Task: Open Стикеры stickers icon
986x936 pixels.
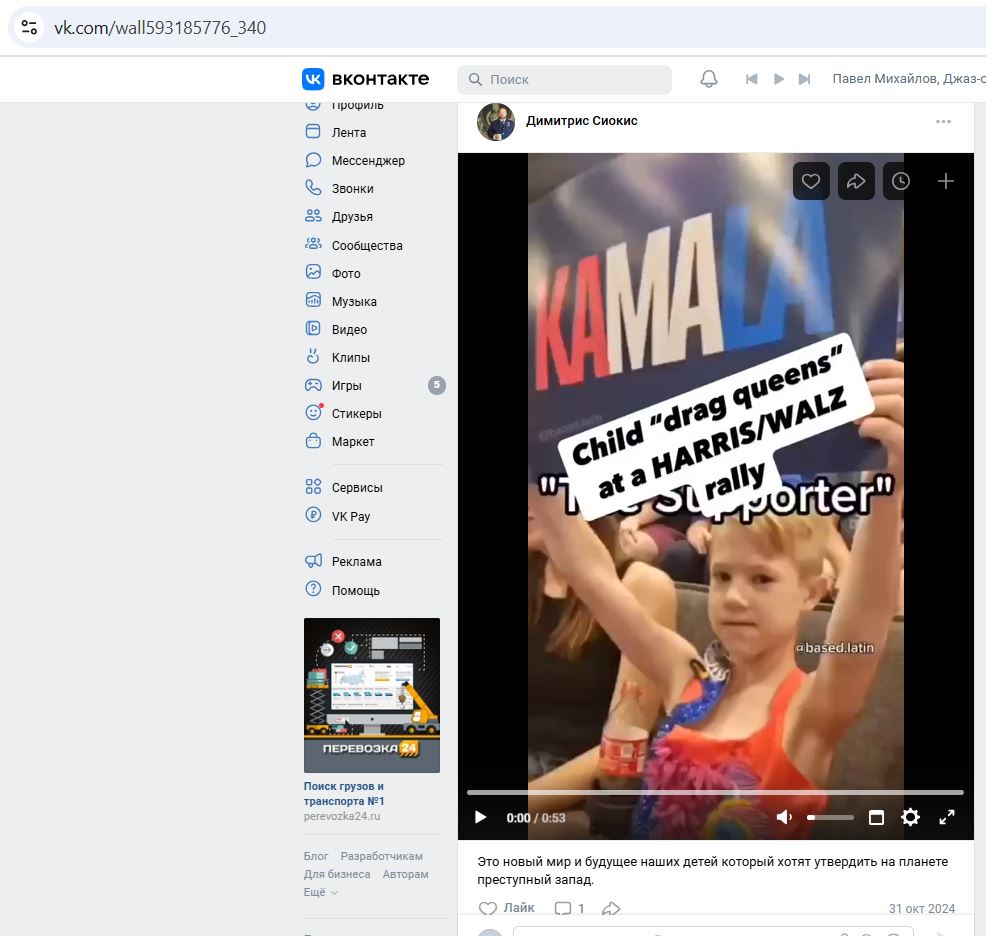Action: (x=313, y=413)
